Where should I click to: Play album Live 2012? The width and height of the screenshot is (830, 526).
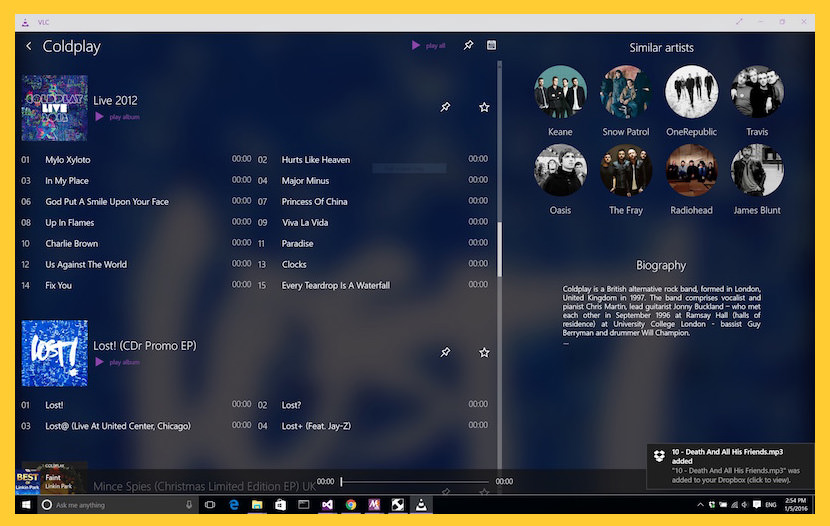coord(117,117)
